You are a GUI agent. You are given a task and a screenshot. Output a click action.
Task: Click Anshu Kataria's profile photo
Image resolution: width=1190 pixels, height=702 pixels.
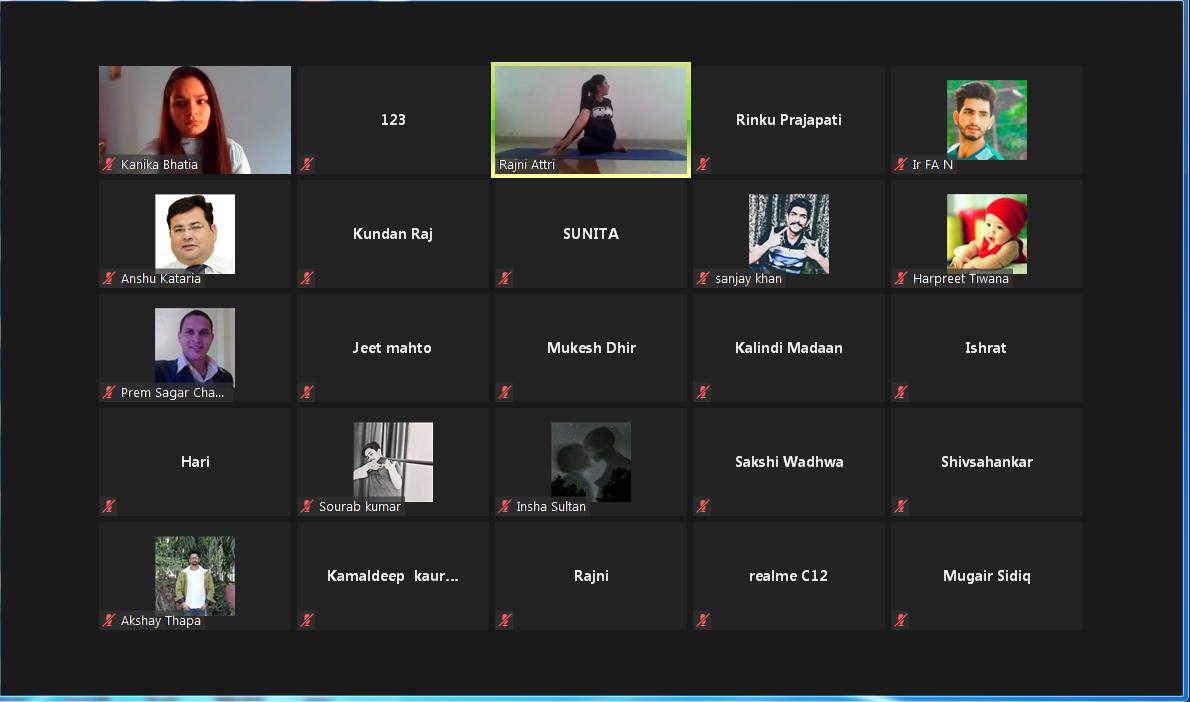click(x=195, y=234)
